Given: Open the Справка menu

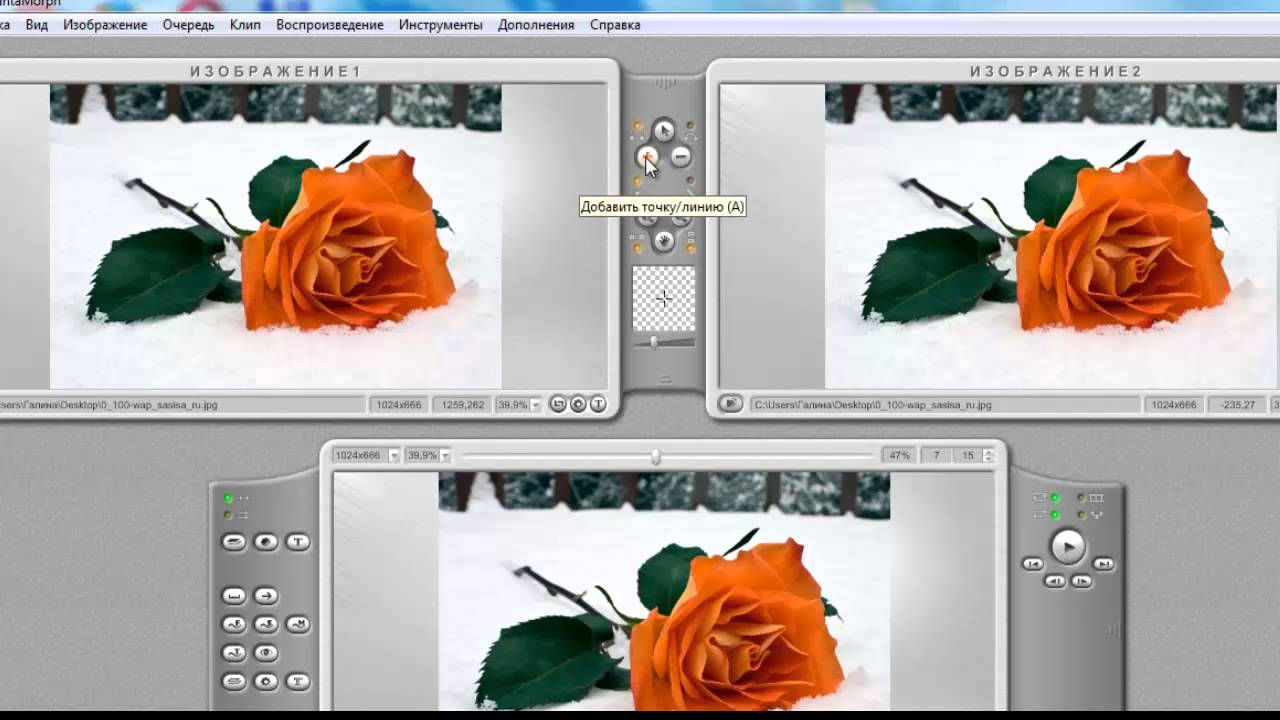Looking at the screenshot, I should tap(615, 25).
